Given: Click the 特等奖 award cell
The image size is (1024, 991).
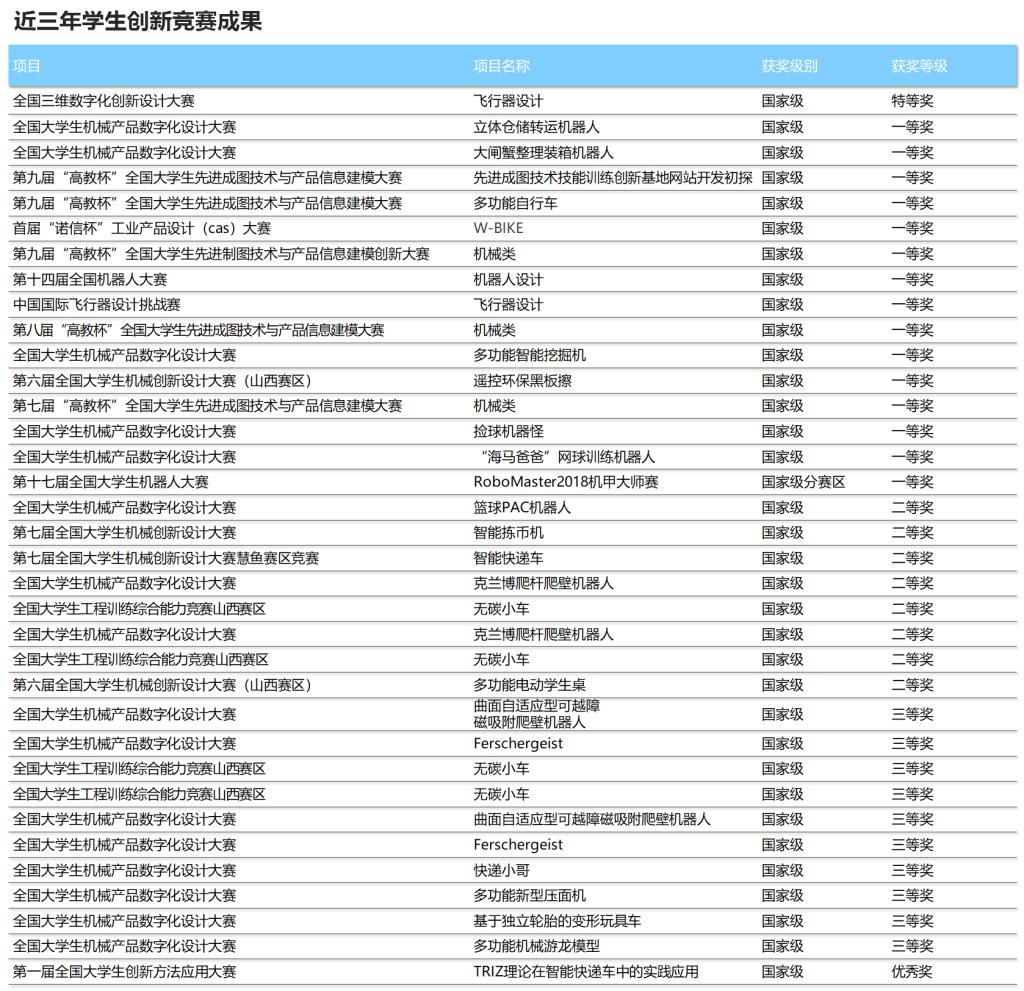Looking at the screenshot, I should (912, 101).
